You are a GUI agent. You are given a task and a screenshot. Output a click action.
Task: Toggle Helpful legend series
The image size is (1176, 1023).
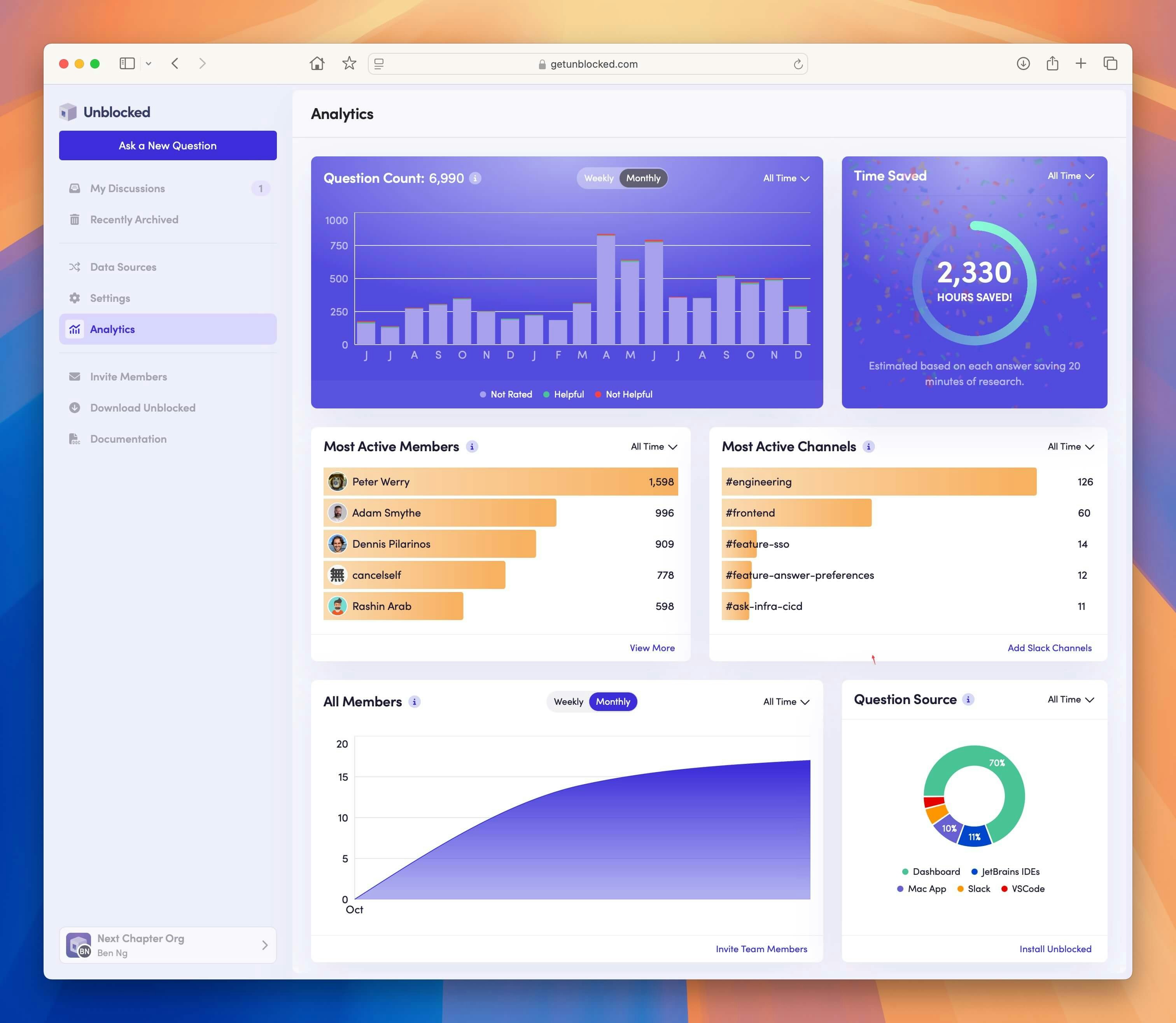point(564,394)
